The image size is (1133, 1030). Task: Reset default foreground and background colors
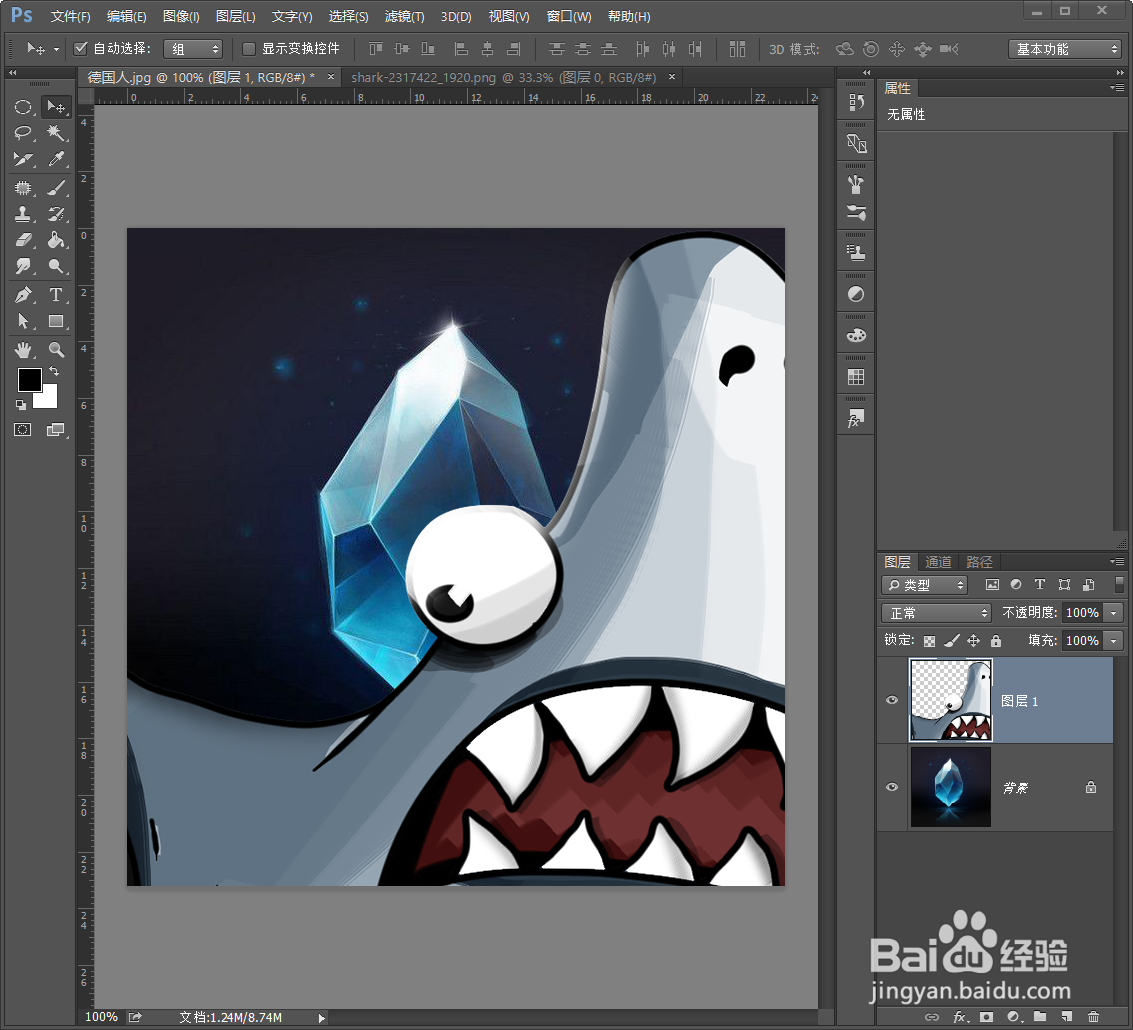tap(21, 405)
